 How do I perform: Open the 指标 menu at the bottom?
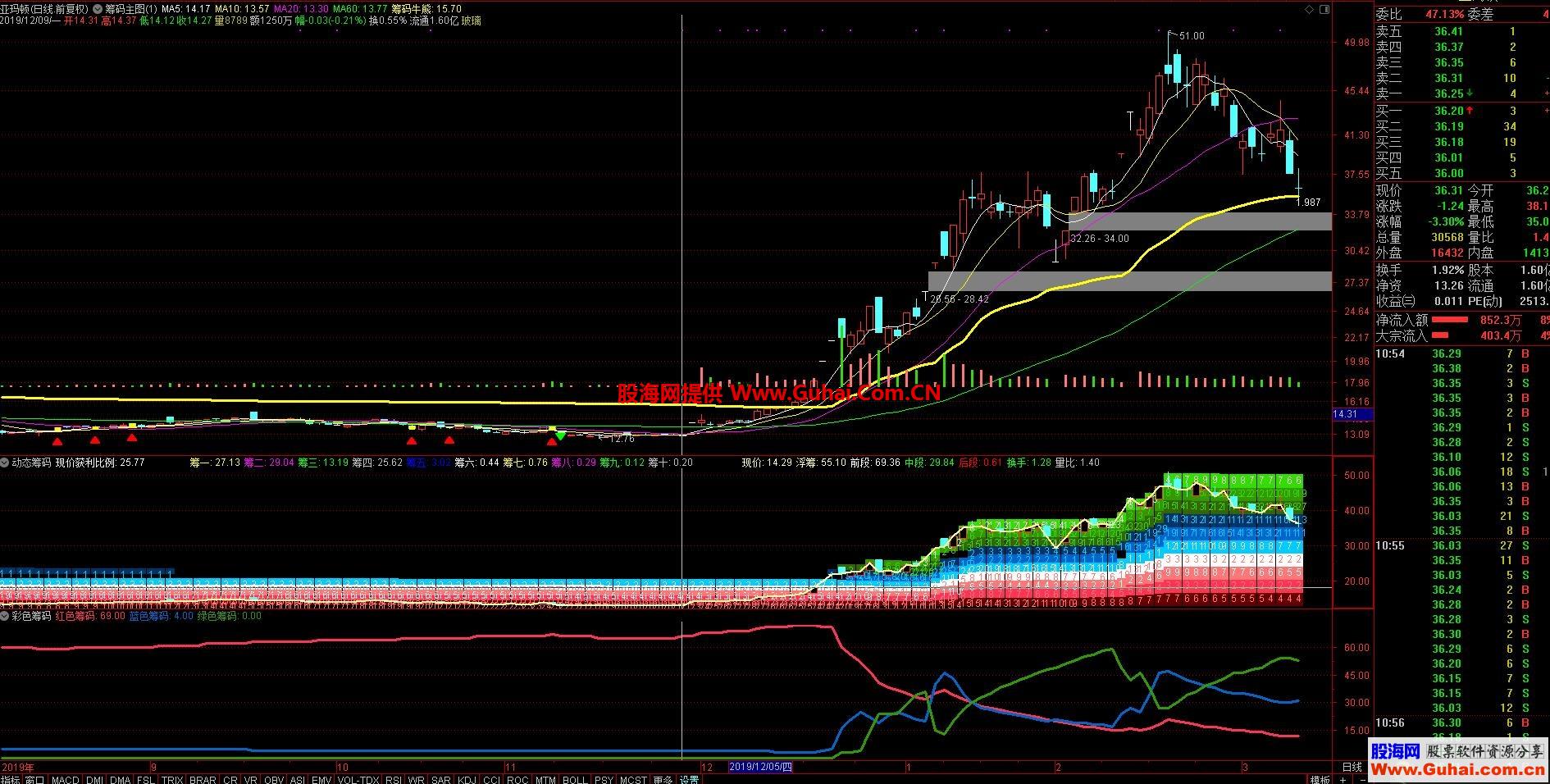click(x=11, y=779)
